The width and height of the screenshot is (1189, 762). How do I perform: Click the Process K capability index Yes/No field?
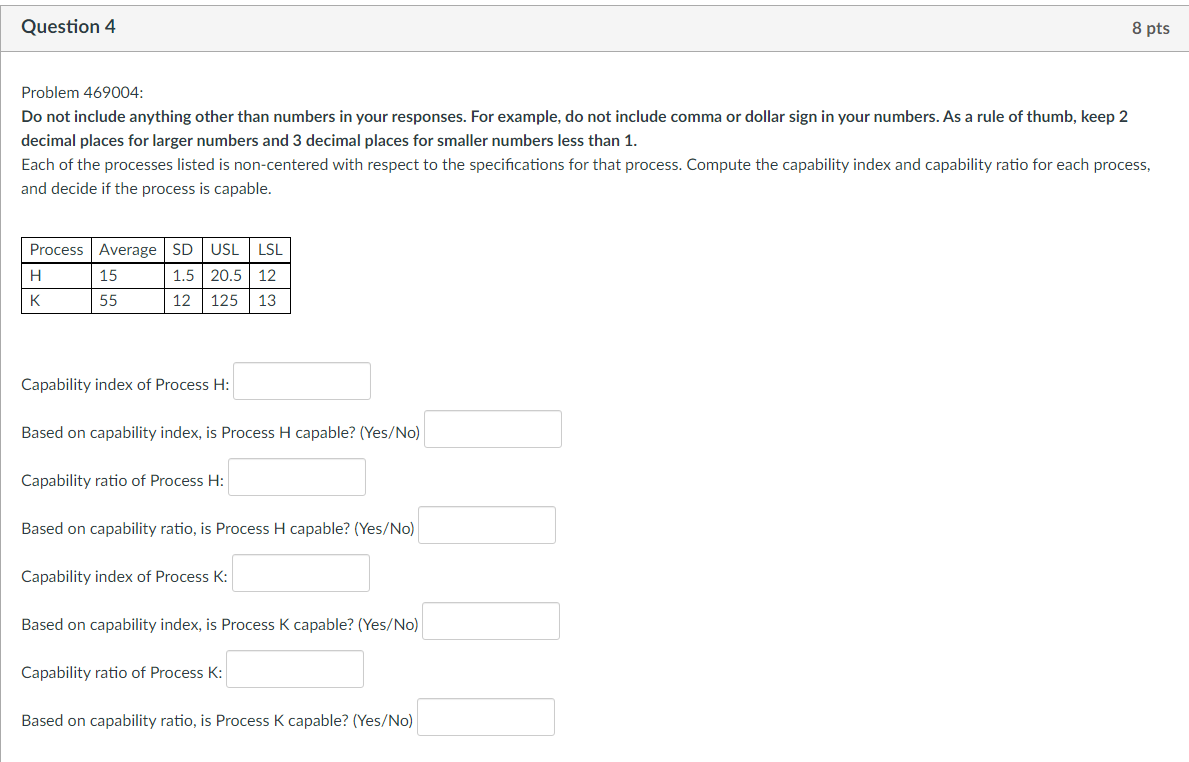coord(490,621)
